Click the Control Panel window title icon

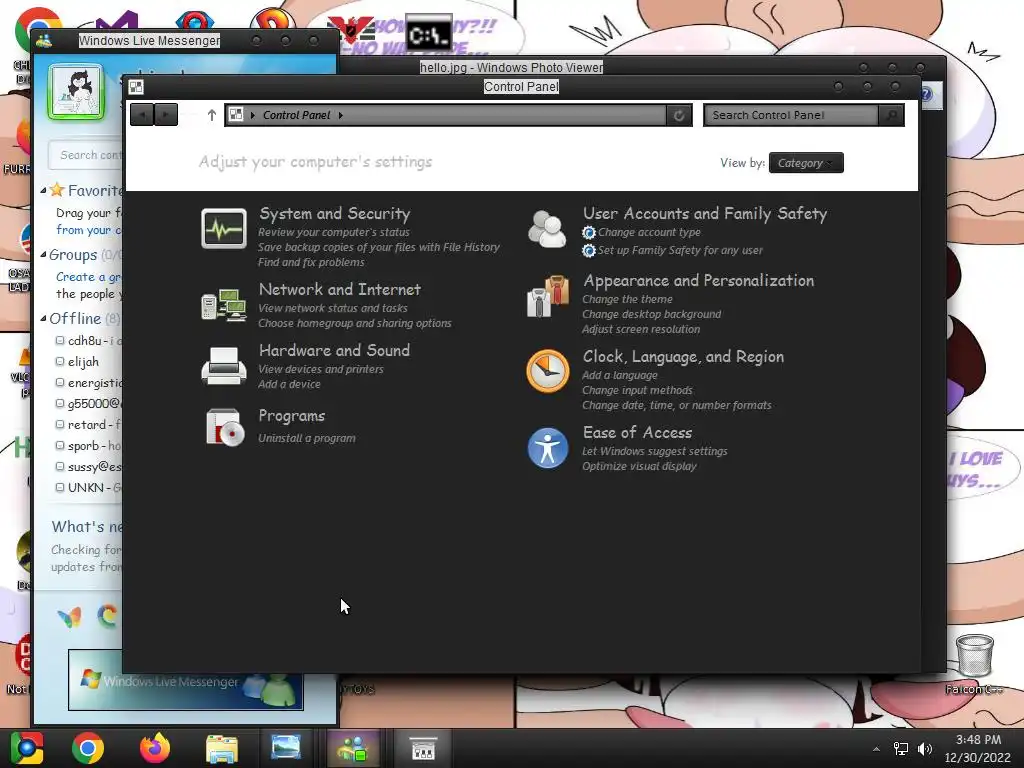[x=136, y=87]
